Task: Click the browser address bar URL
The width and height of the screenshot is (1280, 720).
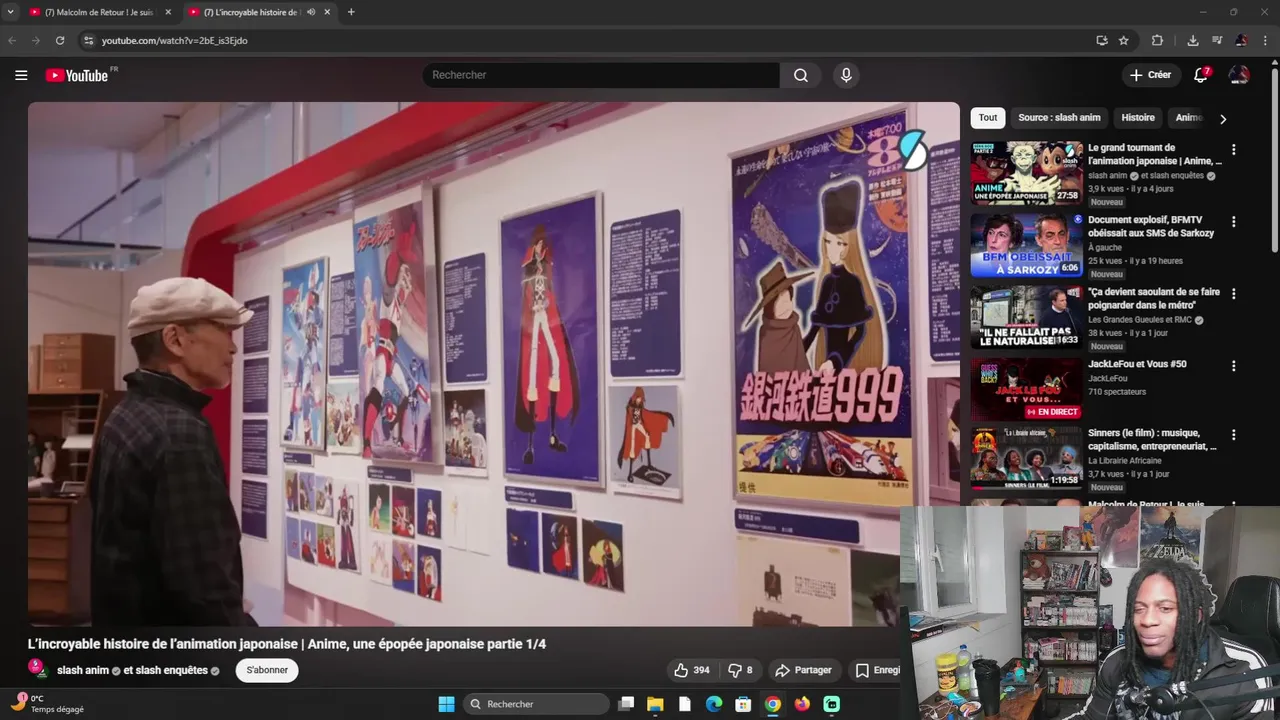Action: click(x=175, y=41)
